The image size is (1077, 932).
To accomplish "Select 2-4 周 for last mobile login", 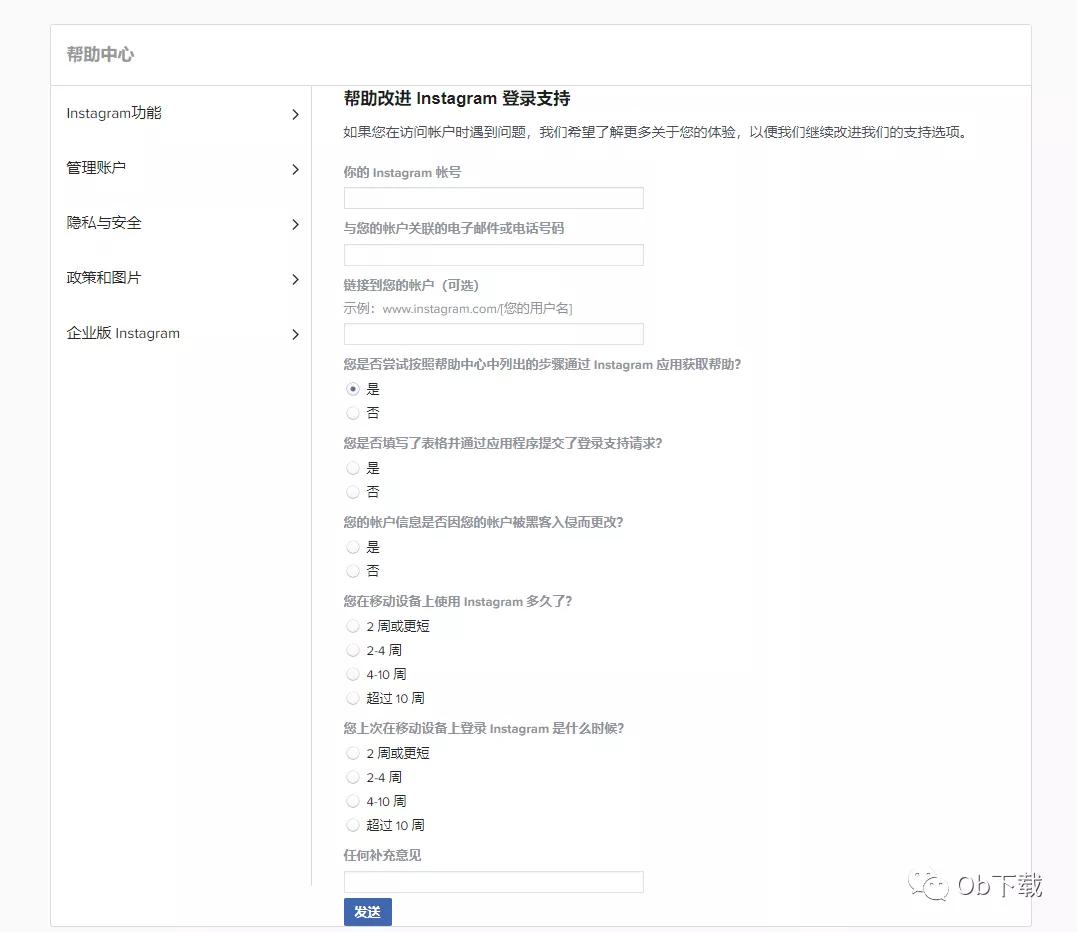I will [x=352, y=776].
